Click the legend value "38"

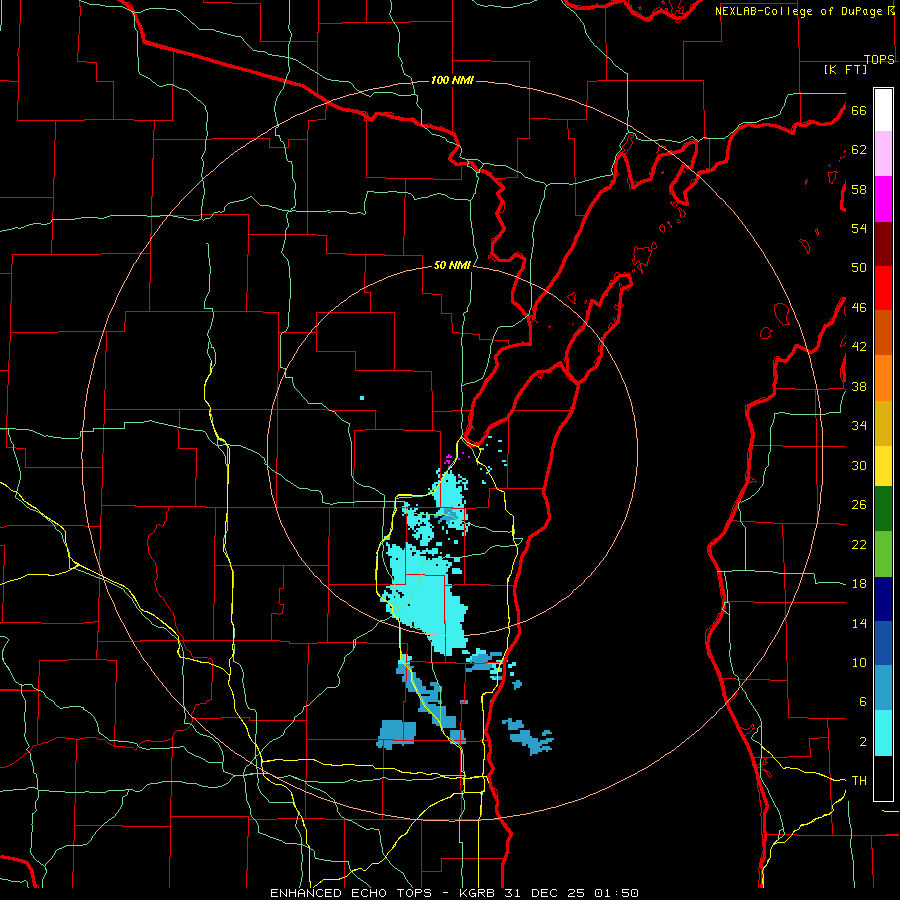pos(859,386)
